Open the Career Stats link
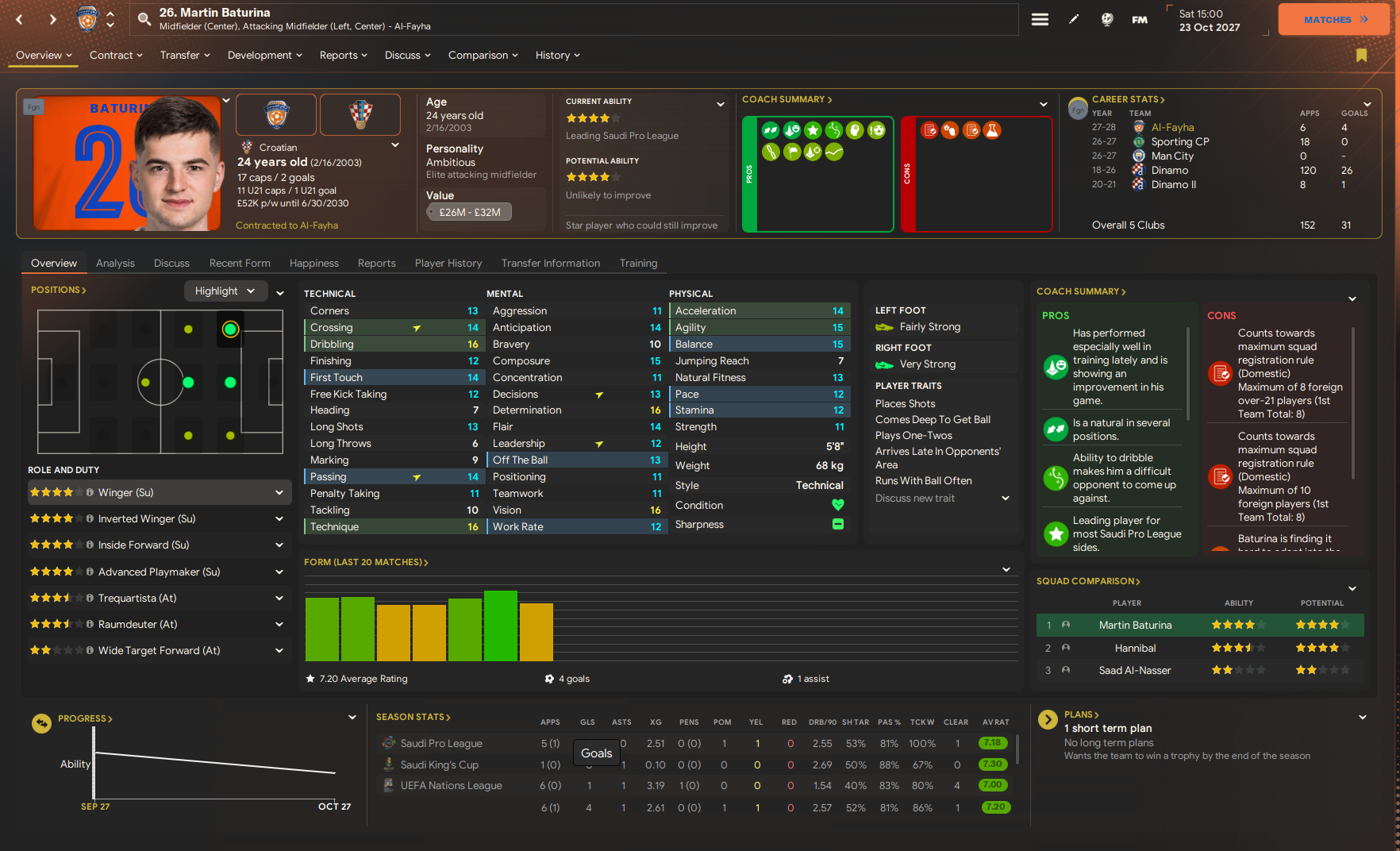The height and width of the screenshot is (851, 1400). click(1128, 99)
